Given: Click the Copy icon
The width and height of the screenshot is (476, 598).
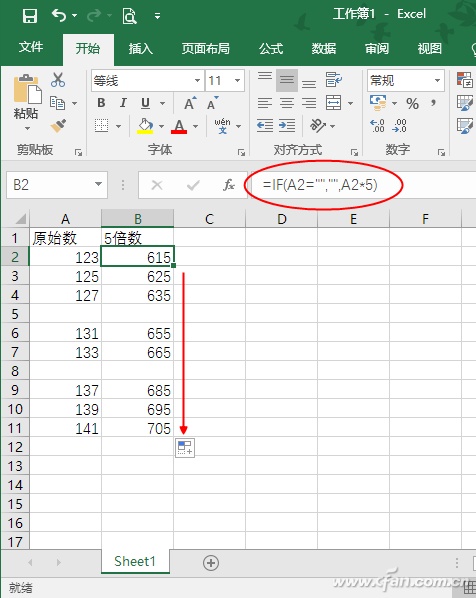Looking at the screenshot, I should [58, 103].
